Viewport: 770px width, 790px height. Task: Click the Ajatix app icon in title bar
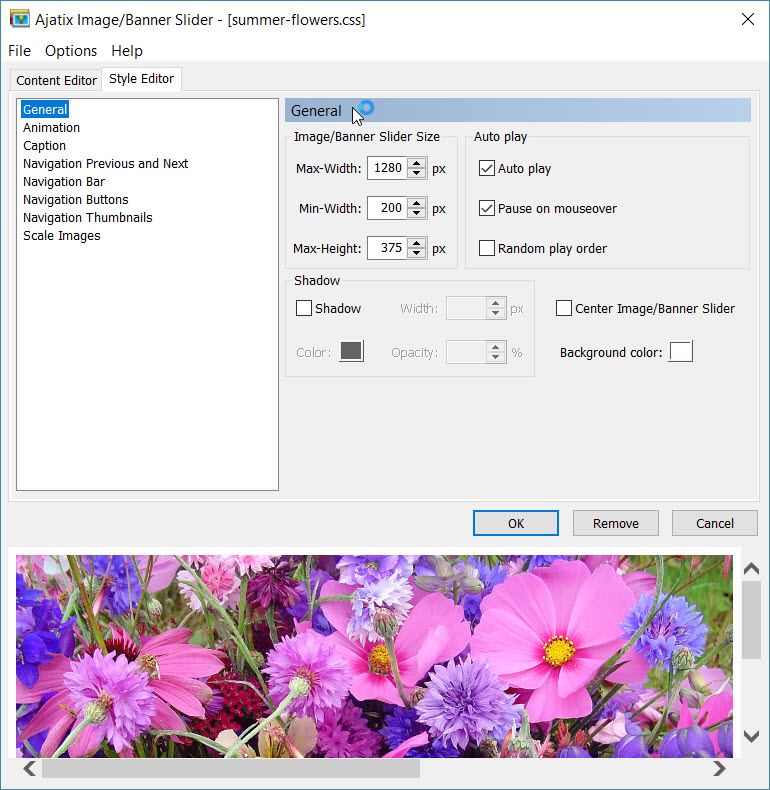pos(19,19)
